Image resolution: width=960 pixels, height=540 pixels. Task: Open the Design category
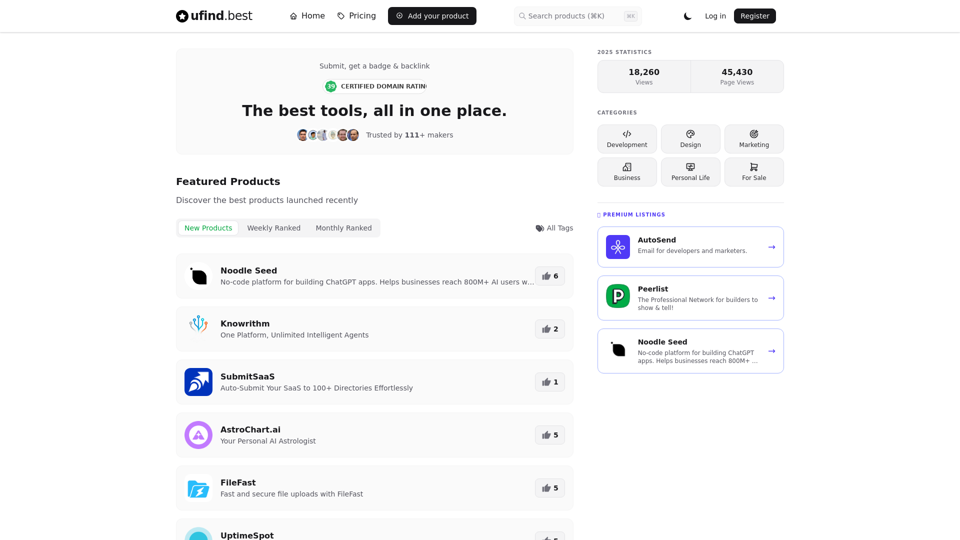tap(690, 139)
